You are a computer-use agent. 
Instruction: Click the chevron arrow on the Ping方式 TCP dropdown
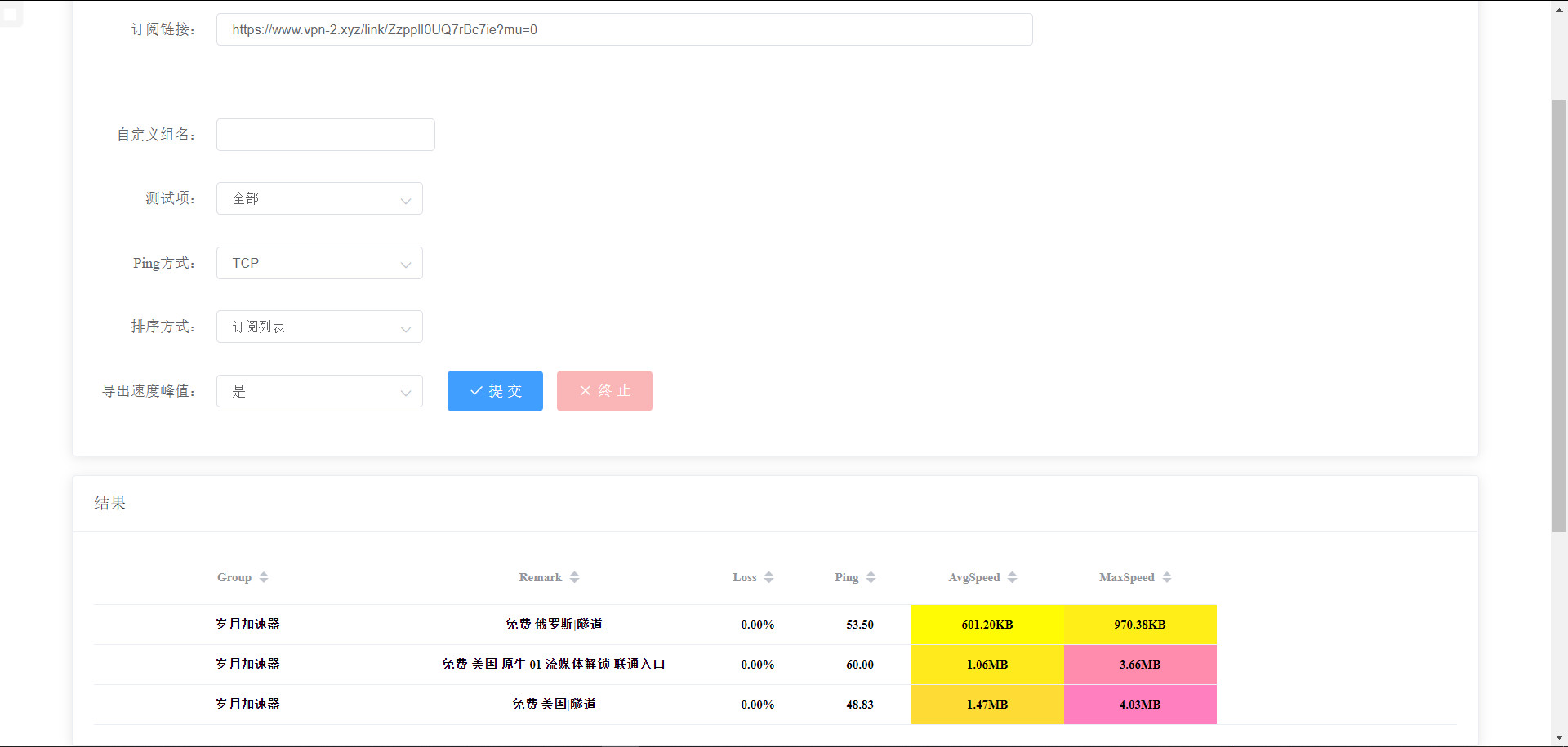click(x=405, y=265)
